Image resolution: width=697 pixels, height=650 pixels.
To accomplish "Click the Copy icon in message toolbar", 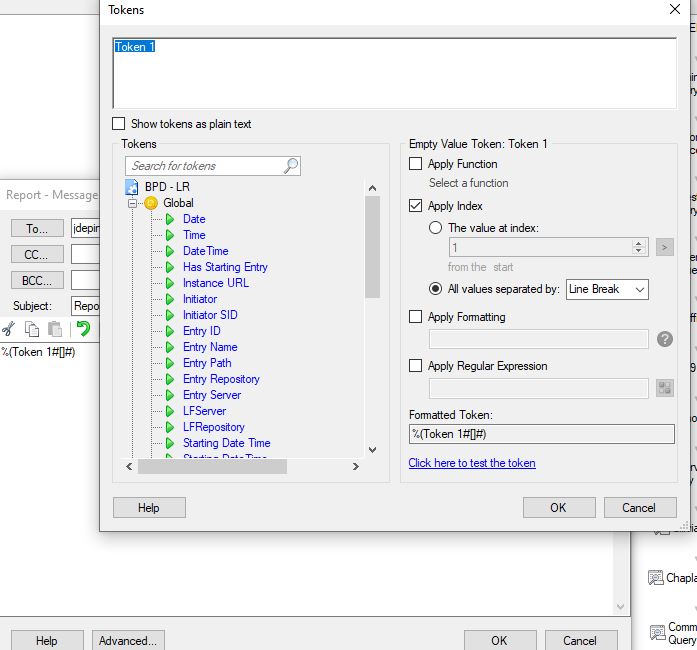I will coord(32,329).
